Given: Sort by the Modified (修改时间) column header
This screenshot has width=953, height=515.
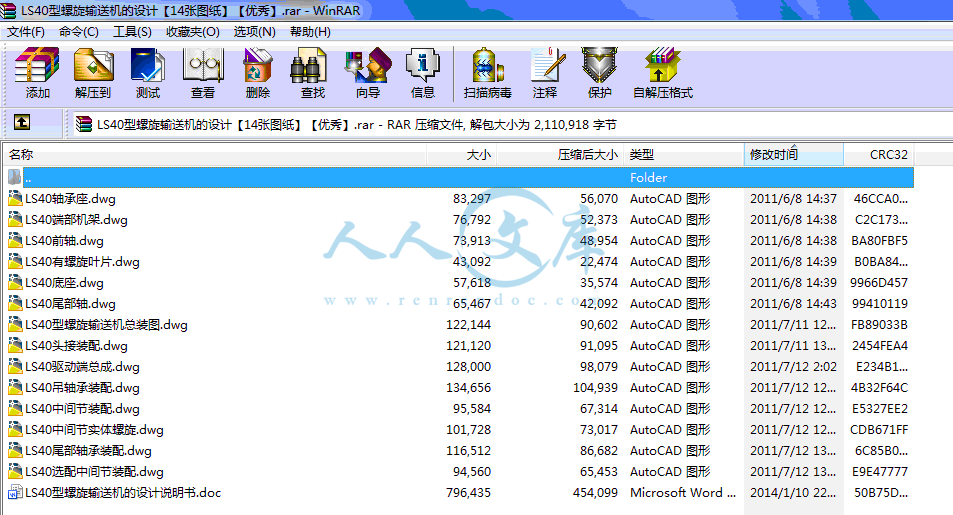Looking at the screenshot, I should tap(794, 154).
